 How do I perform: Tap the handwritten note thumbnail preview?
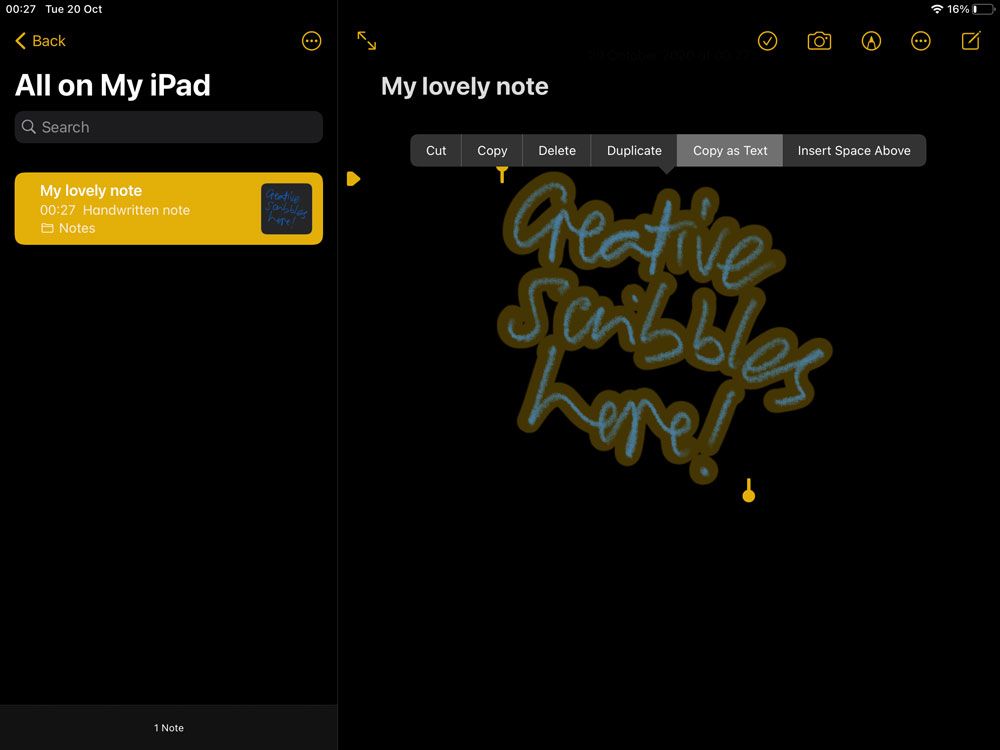coord(286,208)
